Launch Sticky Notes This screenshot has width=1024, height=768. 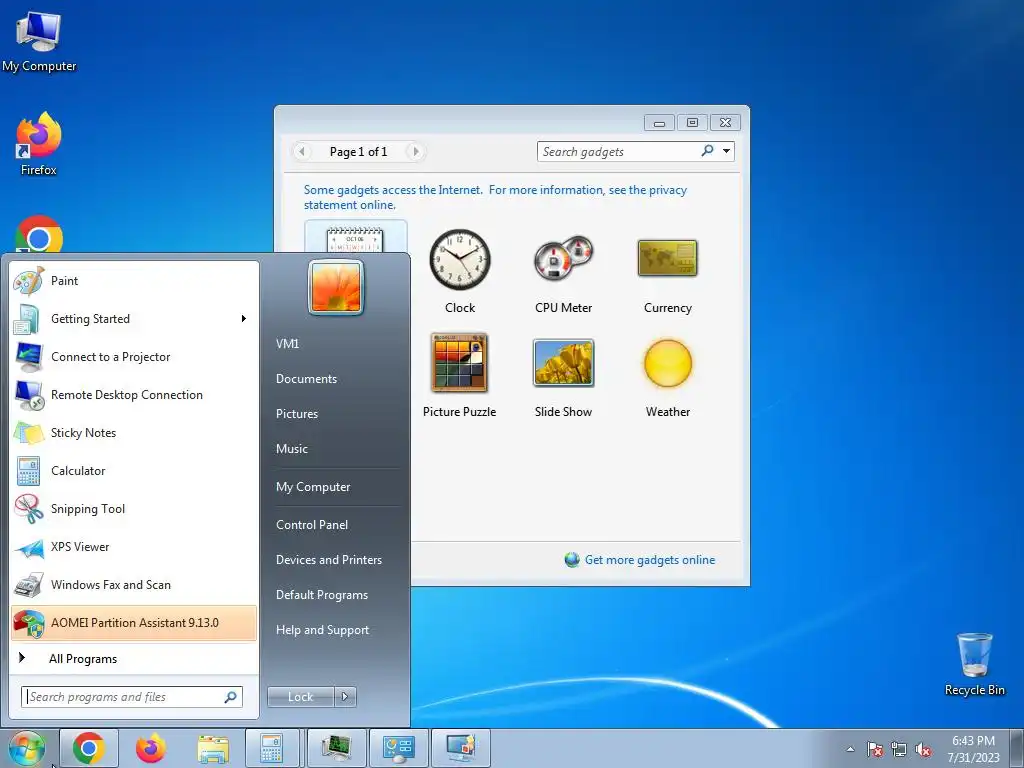tap(134, 432)
